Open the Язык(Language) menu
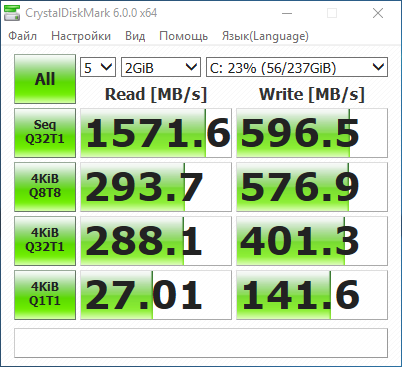Viewport: 402px width, 367px height. (x=265, y=36)
